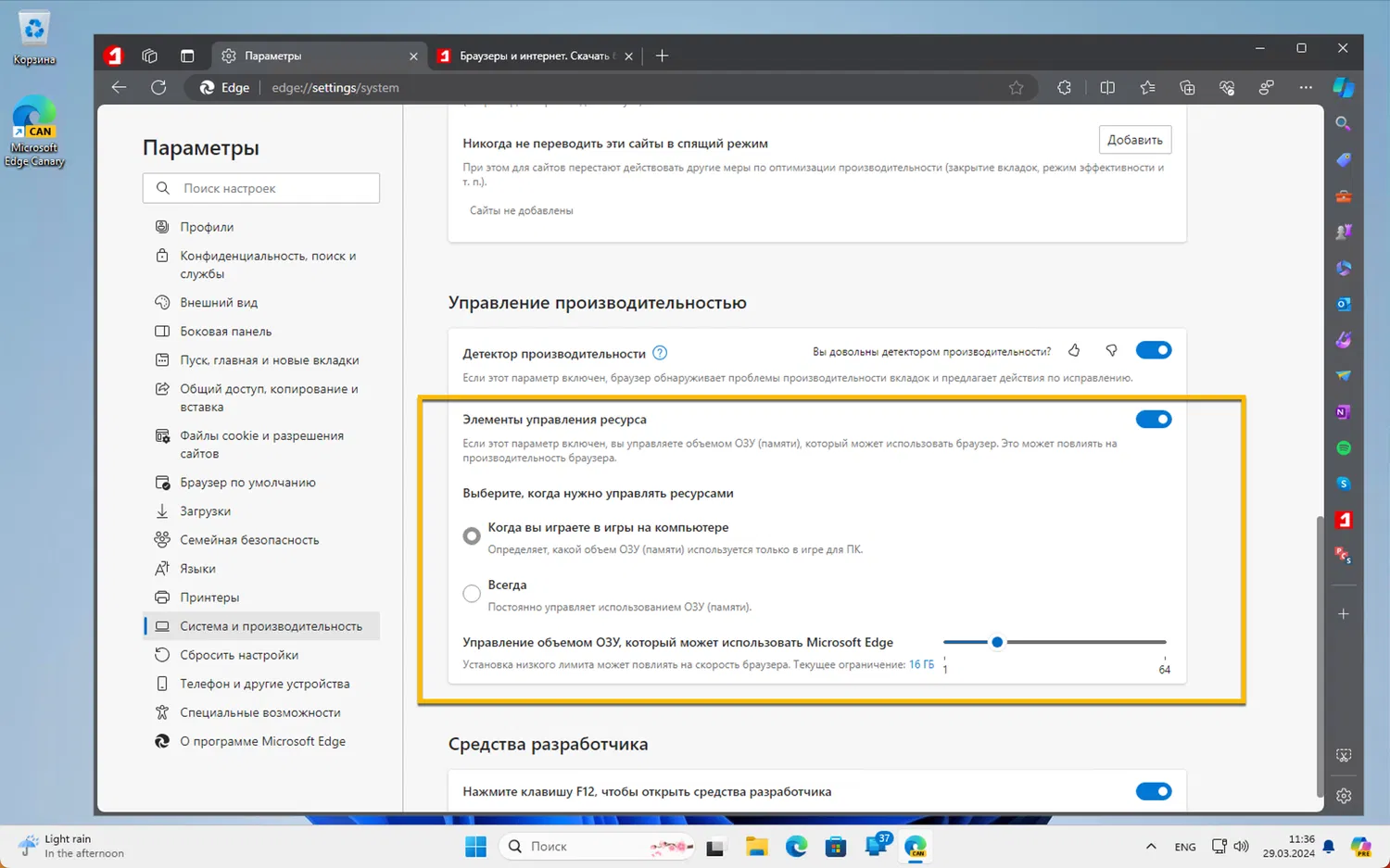Screen dimensions: 1390x868
Task: Click the Поиск настроек search field
Action: 261,188
